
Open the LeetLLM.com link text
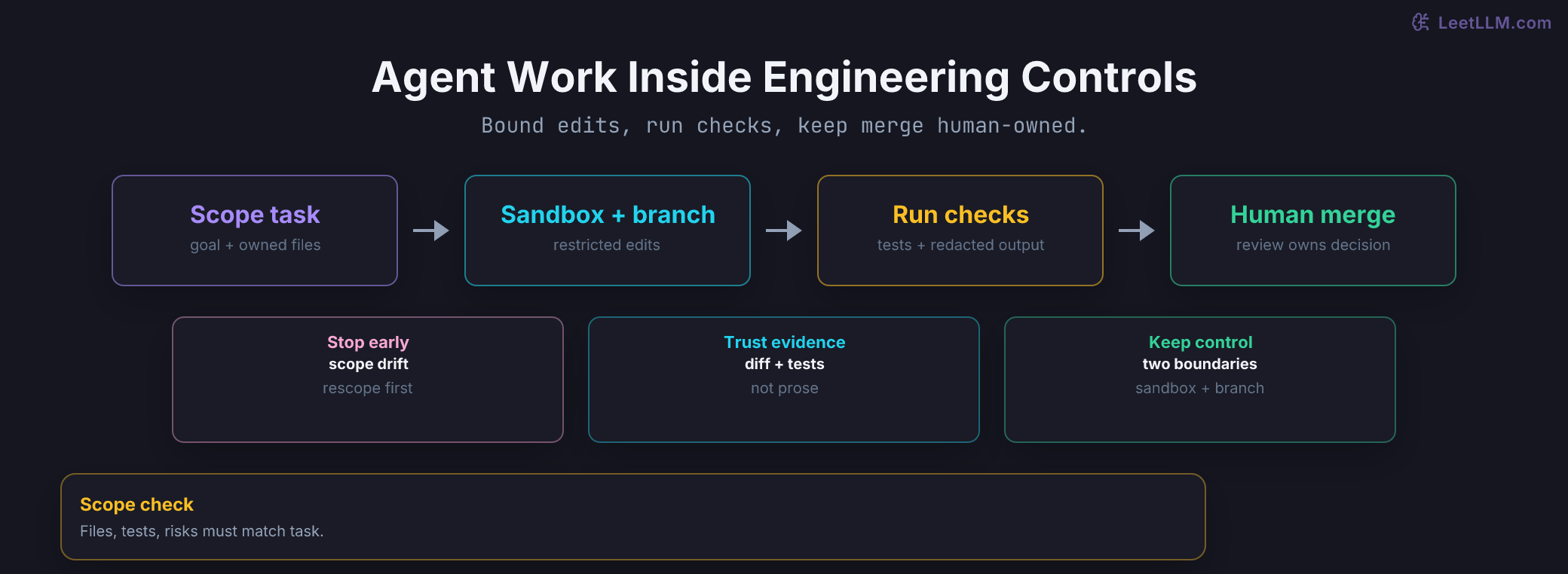pos(1494,23)
